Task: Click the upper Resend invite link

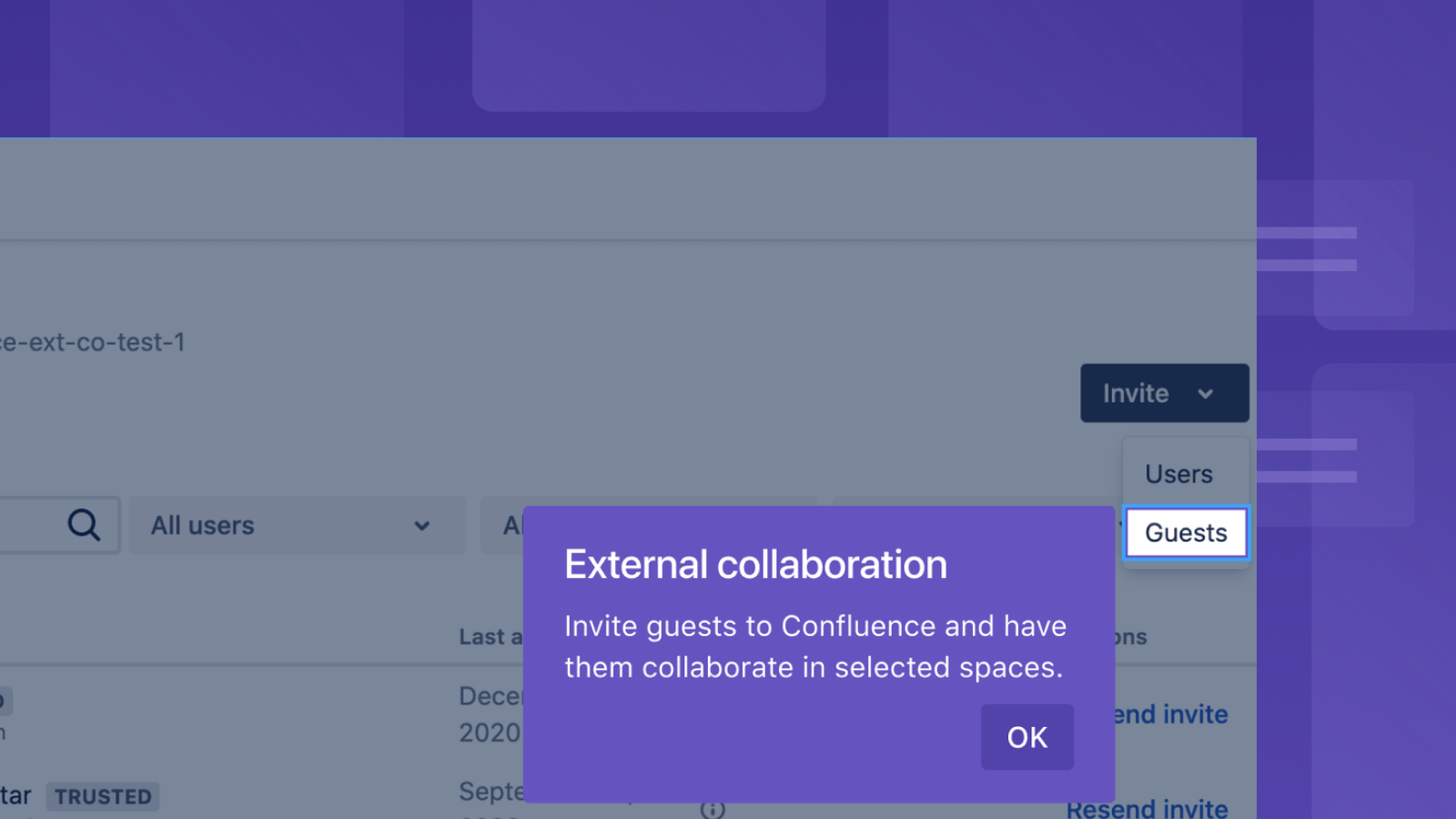Action: tap(1171, 714)
